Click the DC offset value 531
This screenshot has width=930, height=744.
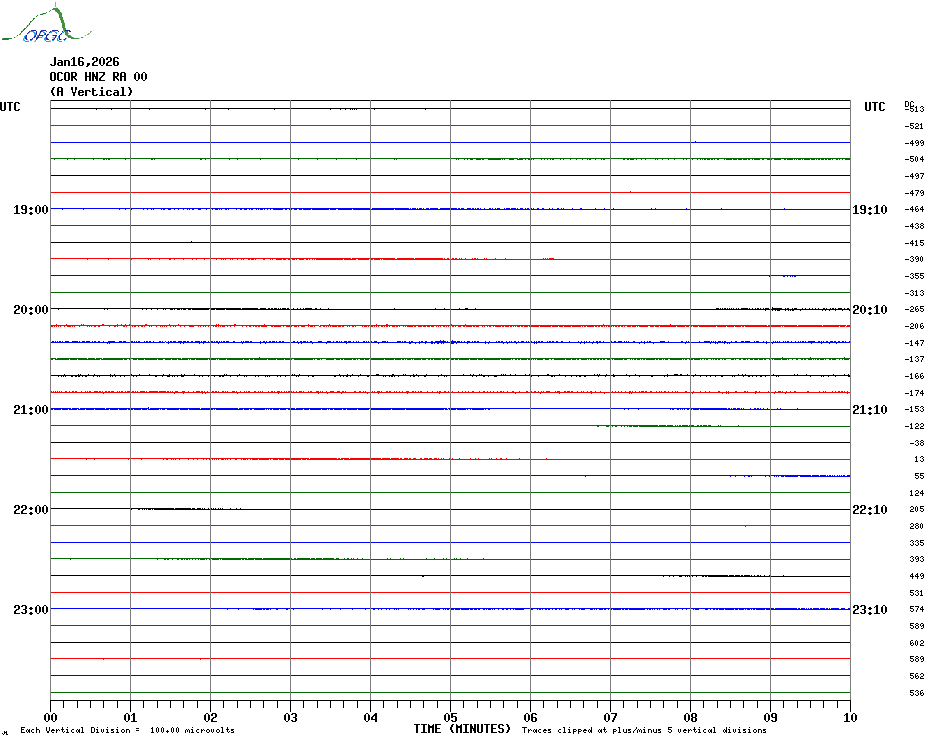coord(917,593)
